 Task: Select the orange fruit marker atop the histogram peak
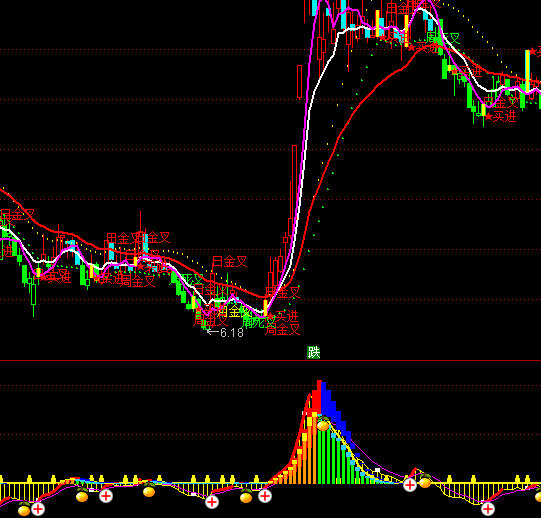[x=323, y=424]
